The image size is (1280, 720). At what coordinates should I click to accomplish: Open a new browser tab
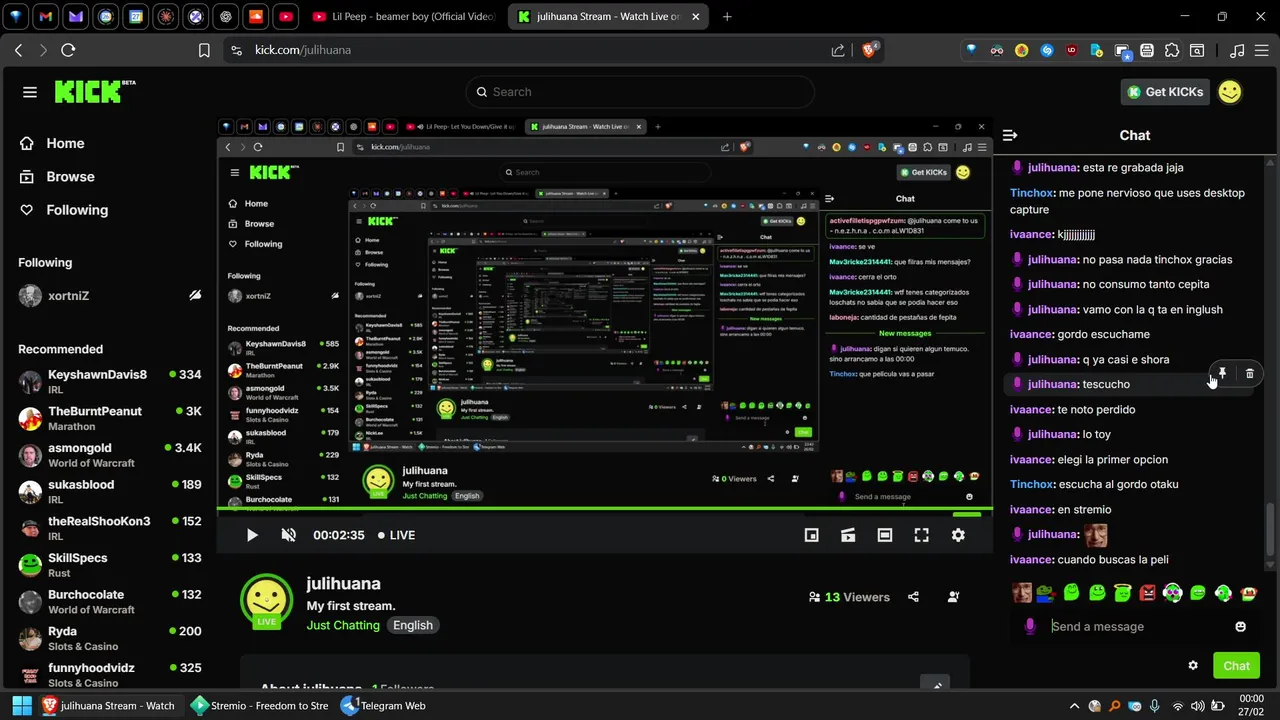(x=727, y=17)
